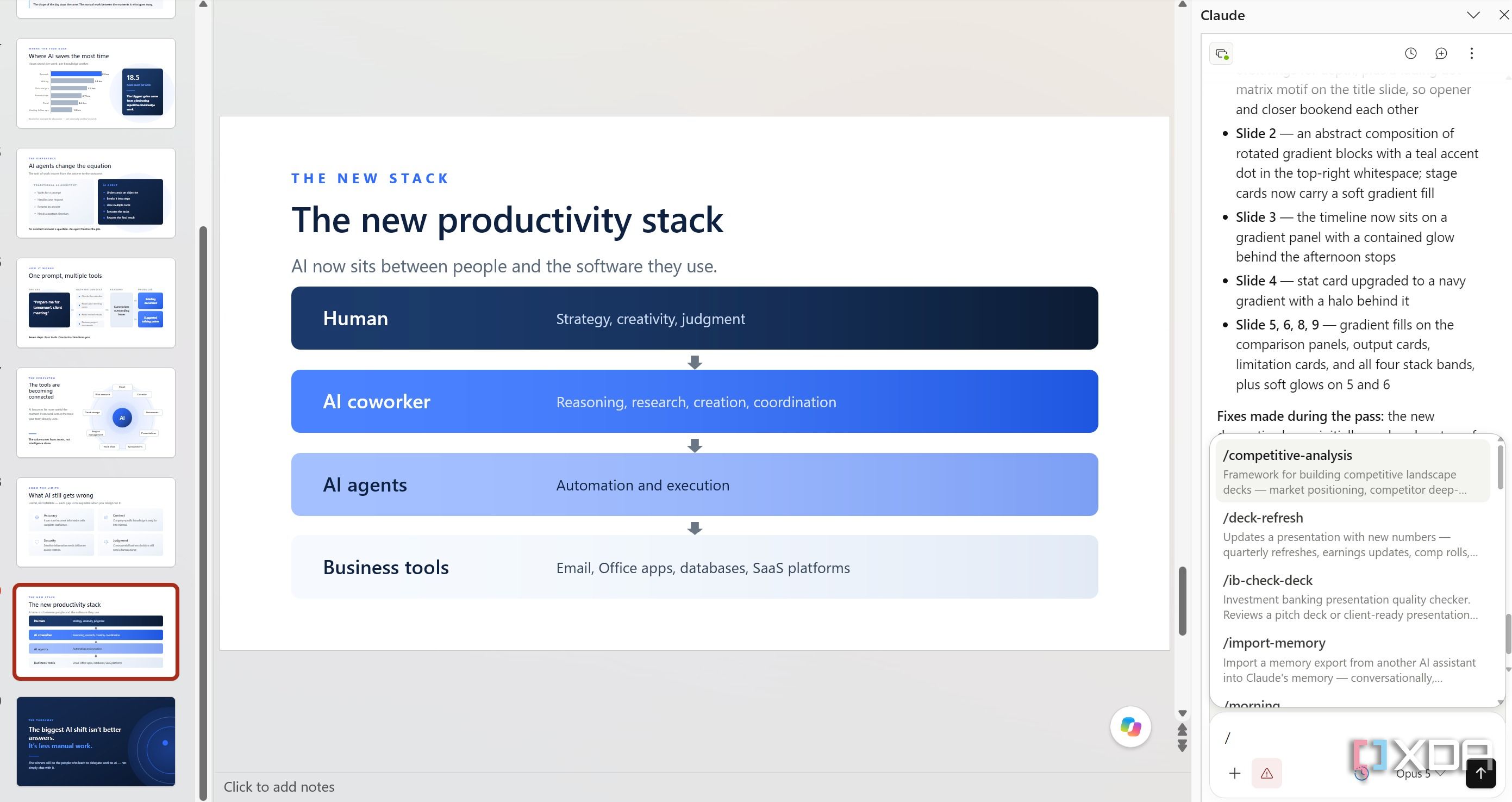
Task: Start a new chat in Claude's pane
Action: [1441, 53]
